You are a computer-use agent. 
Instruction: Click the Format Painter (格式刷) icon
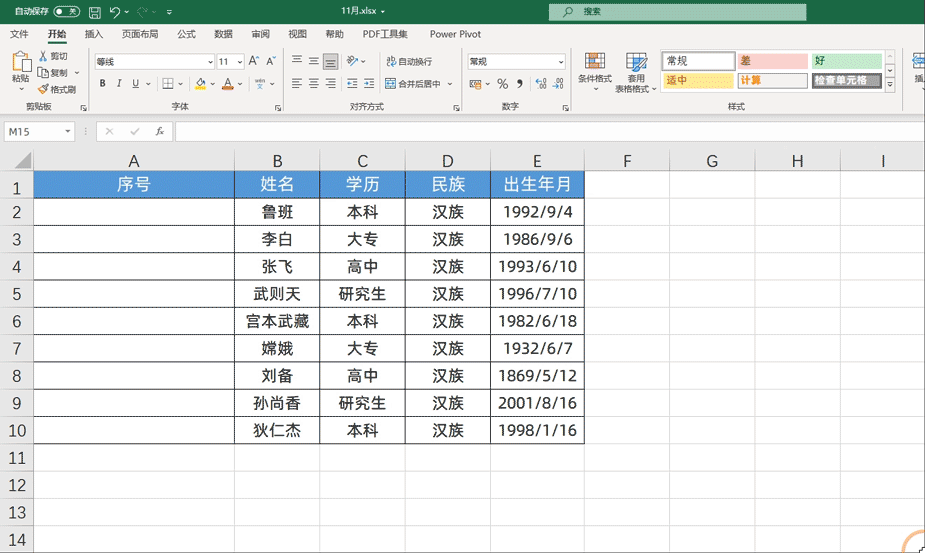pyautogui.click(x=43, y=89)
